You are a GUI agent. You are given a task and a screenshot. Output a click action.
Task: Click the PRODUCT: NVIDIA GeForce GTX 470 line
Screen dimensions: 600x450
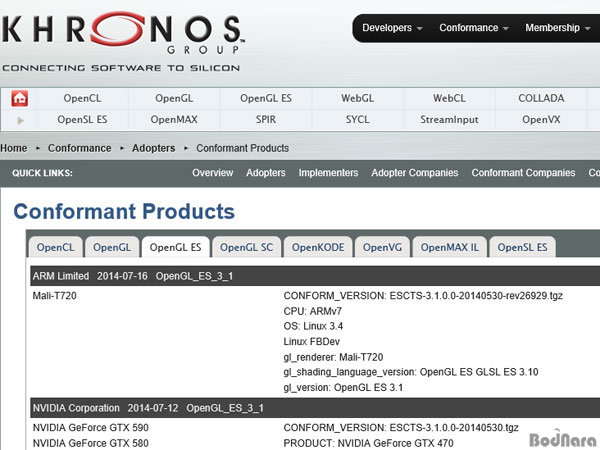(x=368, y=443)
